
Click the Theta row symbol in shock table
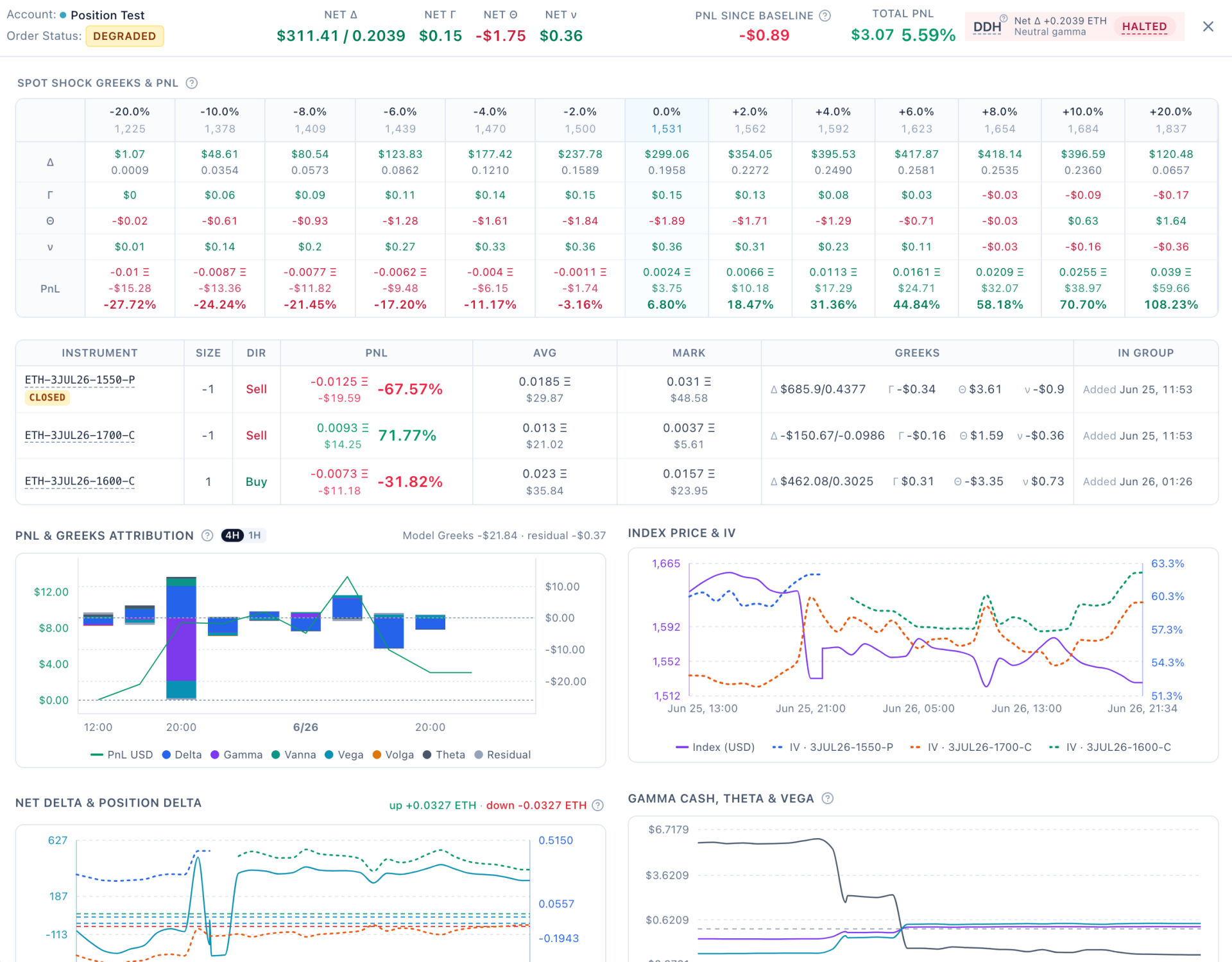pyautogui.click(x=50, y=221)
